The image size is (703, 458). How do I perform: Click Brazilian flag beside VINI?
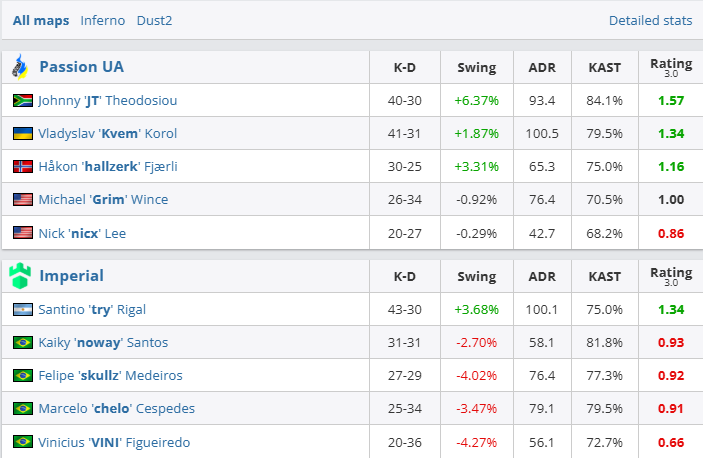click(23, 441)
